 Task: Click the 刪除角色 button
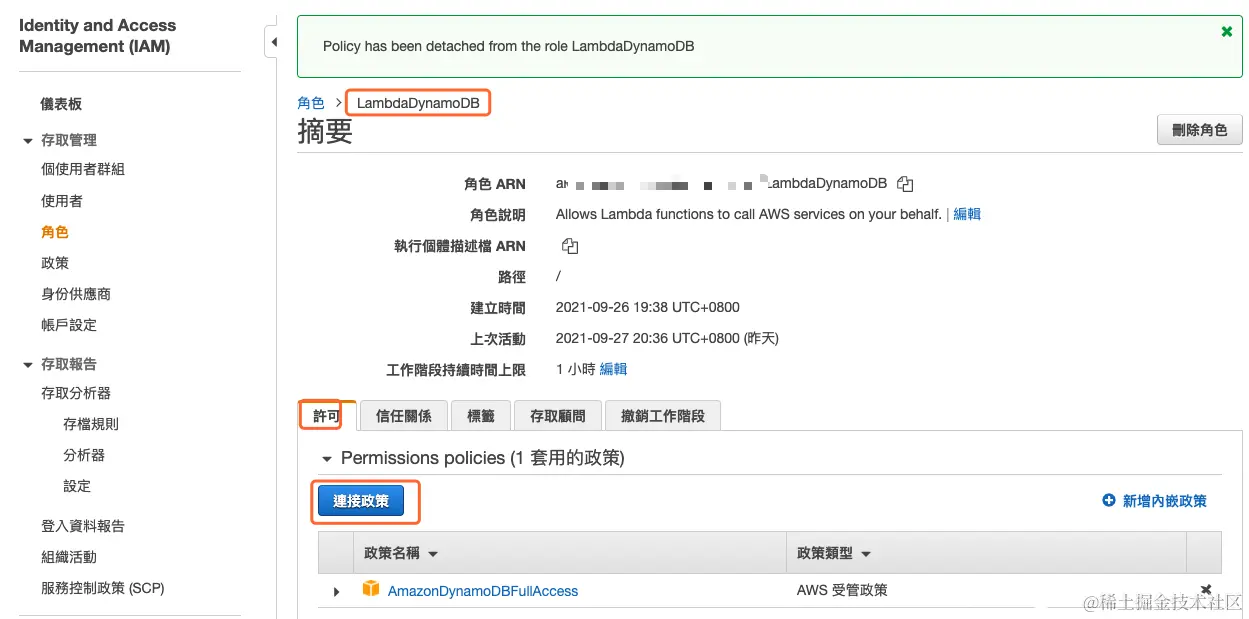pos(1199,130)
